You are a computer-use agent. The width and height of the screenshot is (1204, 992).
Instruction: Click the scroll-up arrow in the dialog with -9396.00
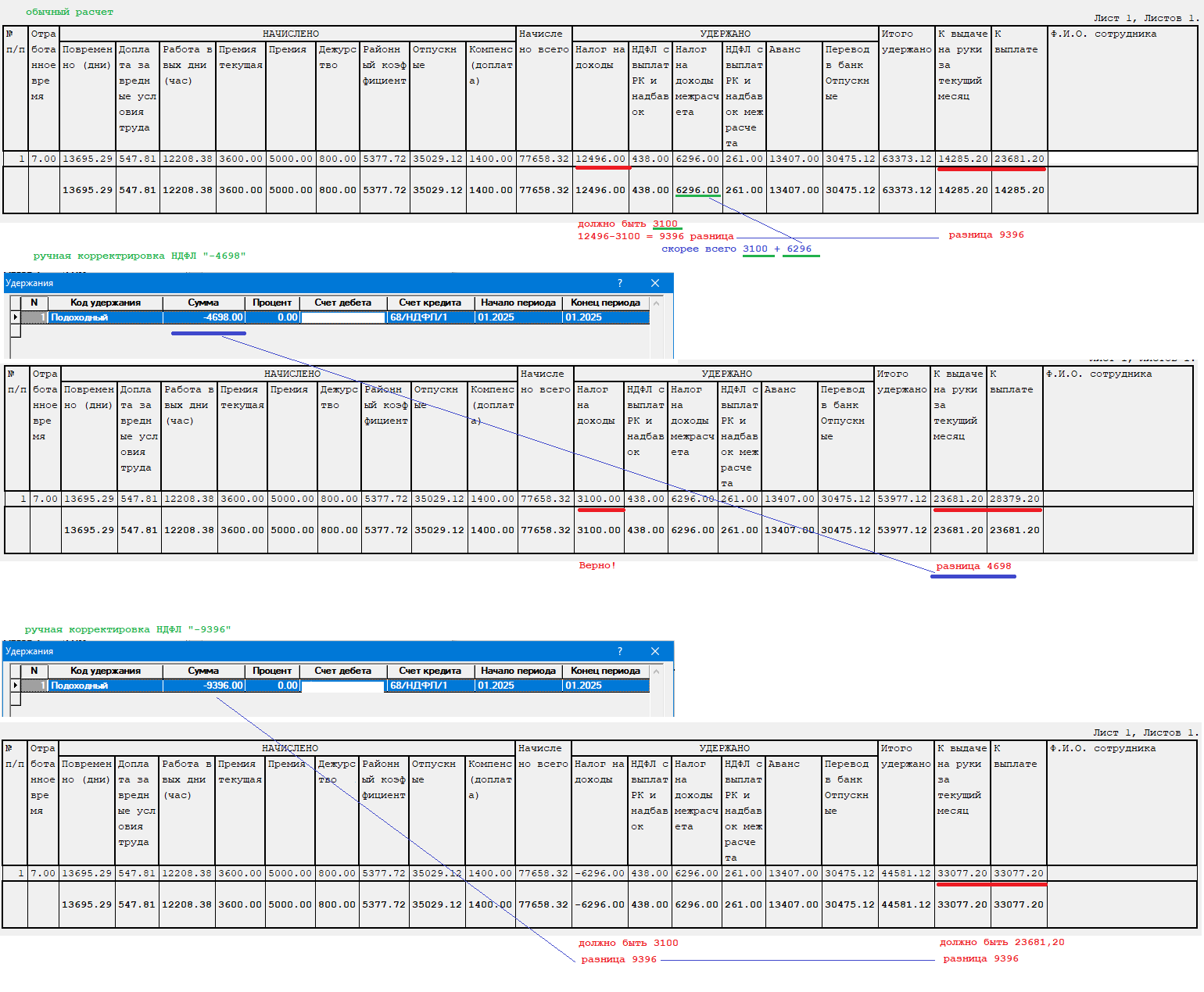[657, 671]
